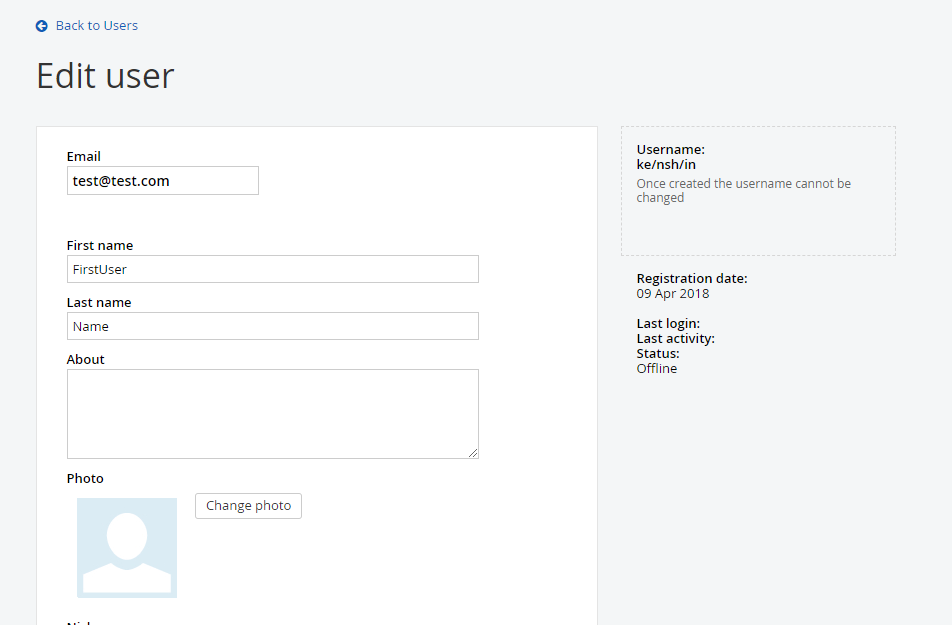Click the Last name label
This screenshot has height=625, width=952.
coord(99,302)
